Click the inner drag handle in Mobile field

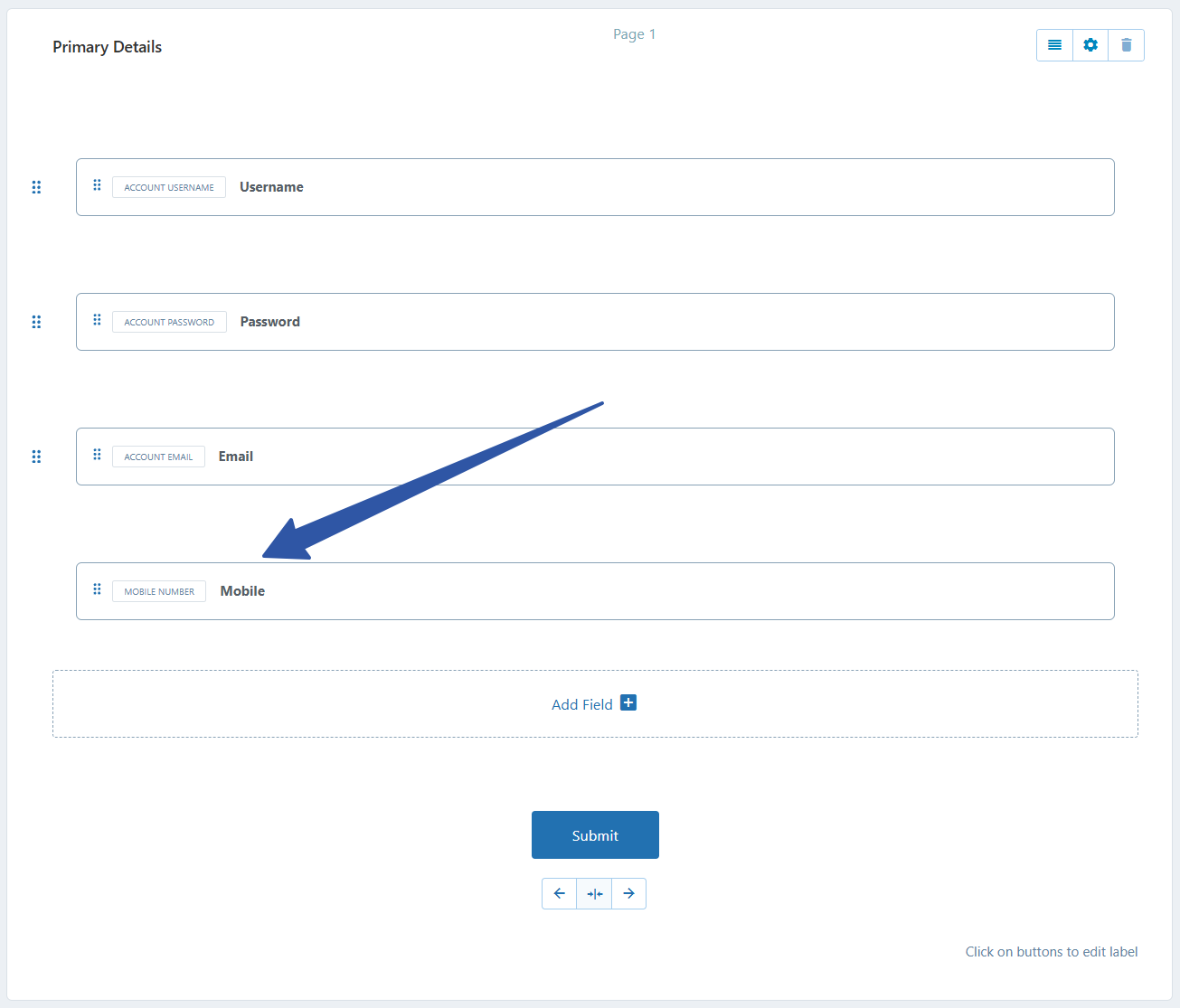pos(97,589)
